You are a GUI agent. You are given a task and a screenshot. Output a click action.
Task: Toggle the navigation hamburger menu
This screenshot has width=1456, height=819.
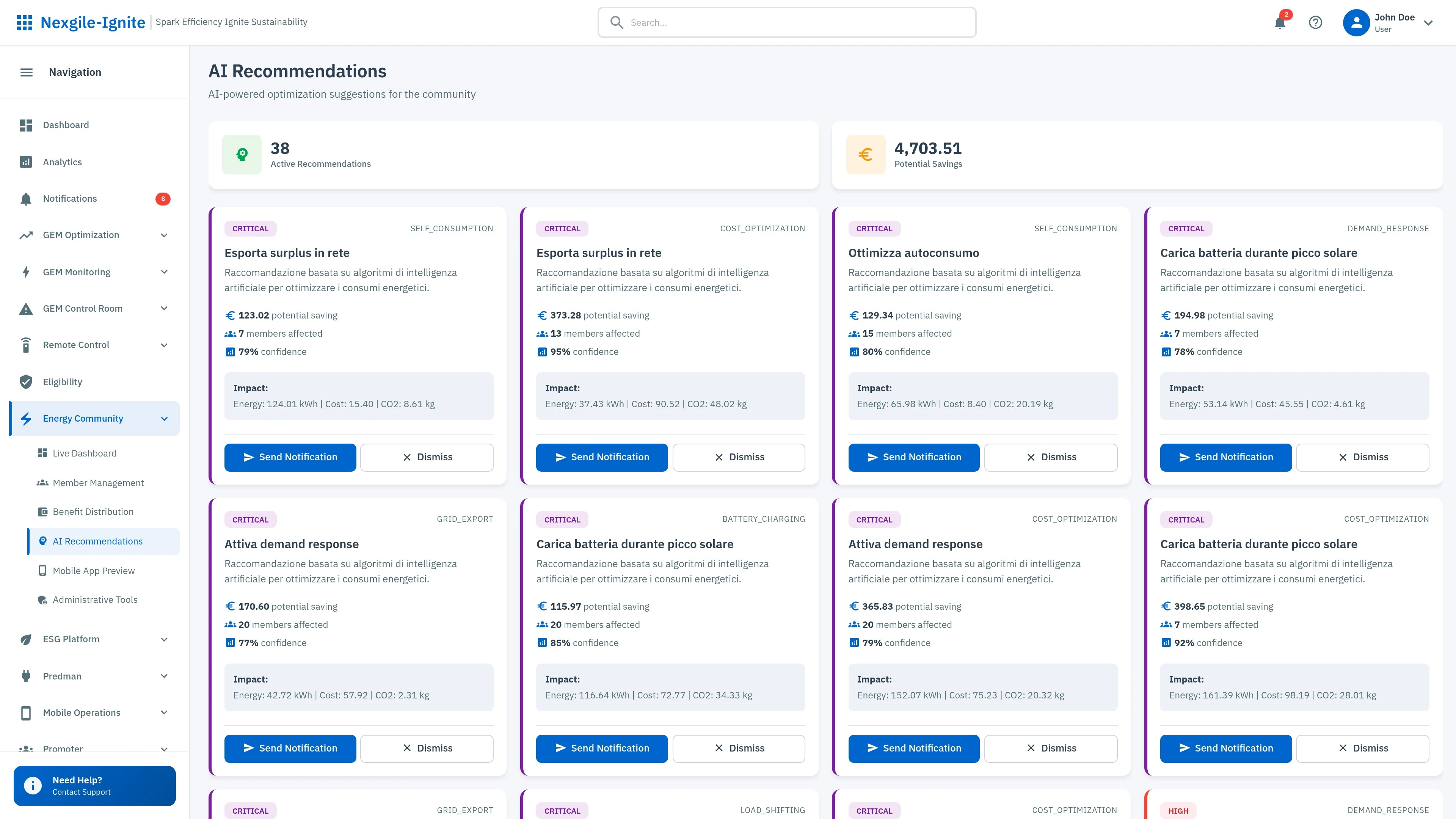[x=26, y=72]
